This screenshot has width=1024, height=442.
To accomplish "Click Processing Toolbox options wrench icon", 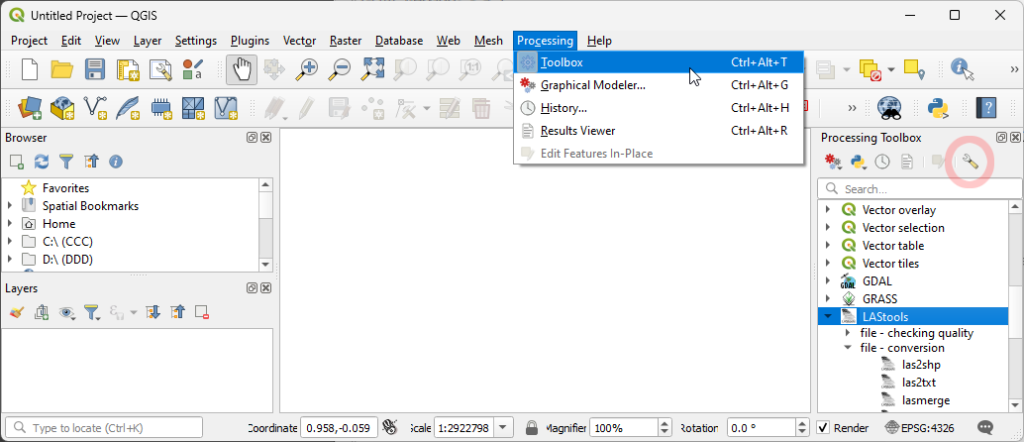I will 970,162.
